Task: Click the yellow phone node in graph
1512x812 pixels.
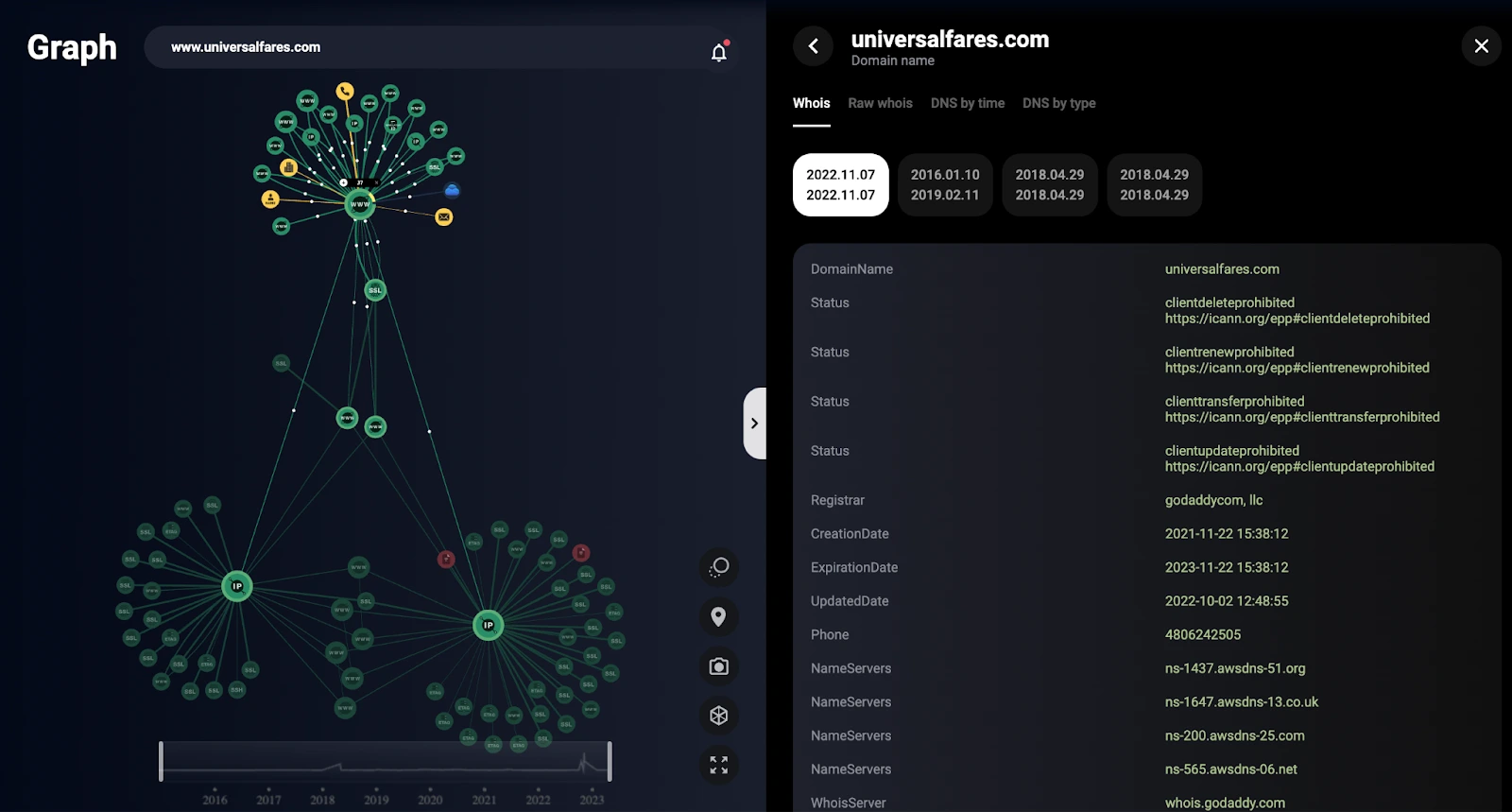Action: [x=345, y=92]
